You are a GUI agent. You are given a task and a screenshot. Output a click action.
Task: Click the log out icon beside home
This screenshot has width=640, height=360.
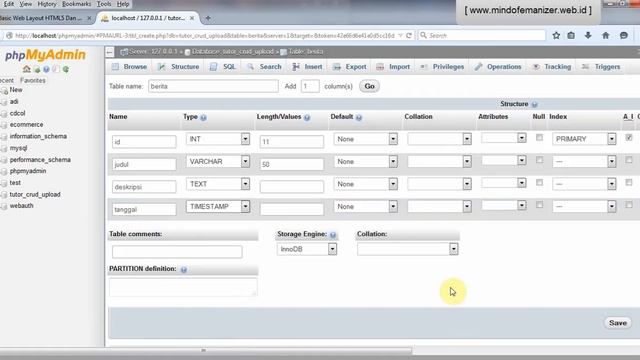pos(37,69)
